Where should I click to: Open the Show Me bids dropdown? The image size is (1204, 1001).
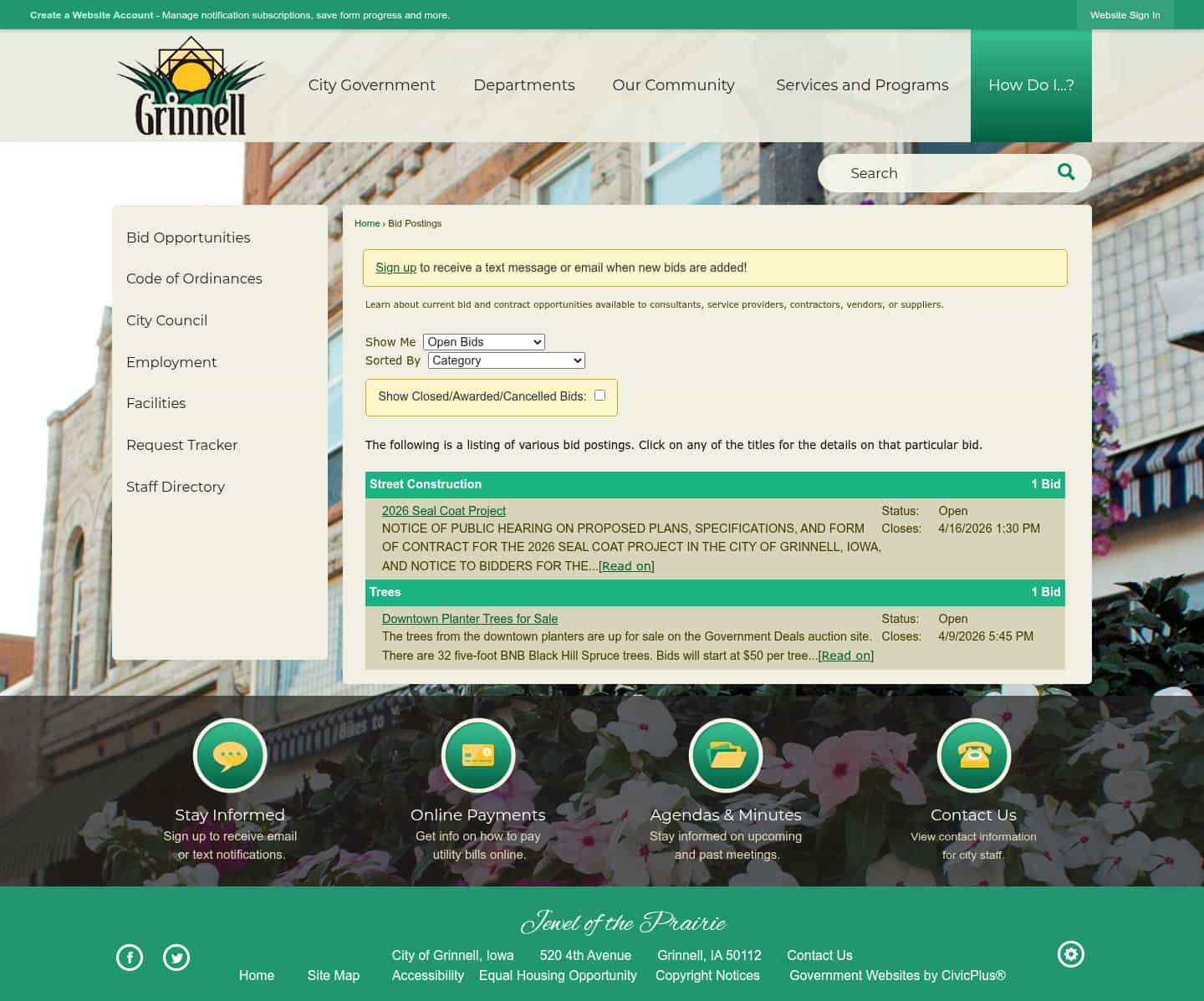point(483,341)
